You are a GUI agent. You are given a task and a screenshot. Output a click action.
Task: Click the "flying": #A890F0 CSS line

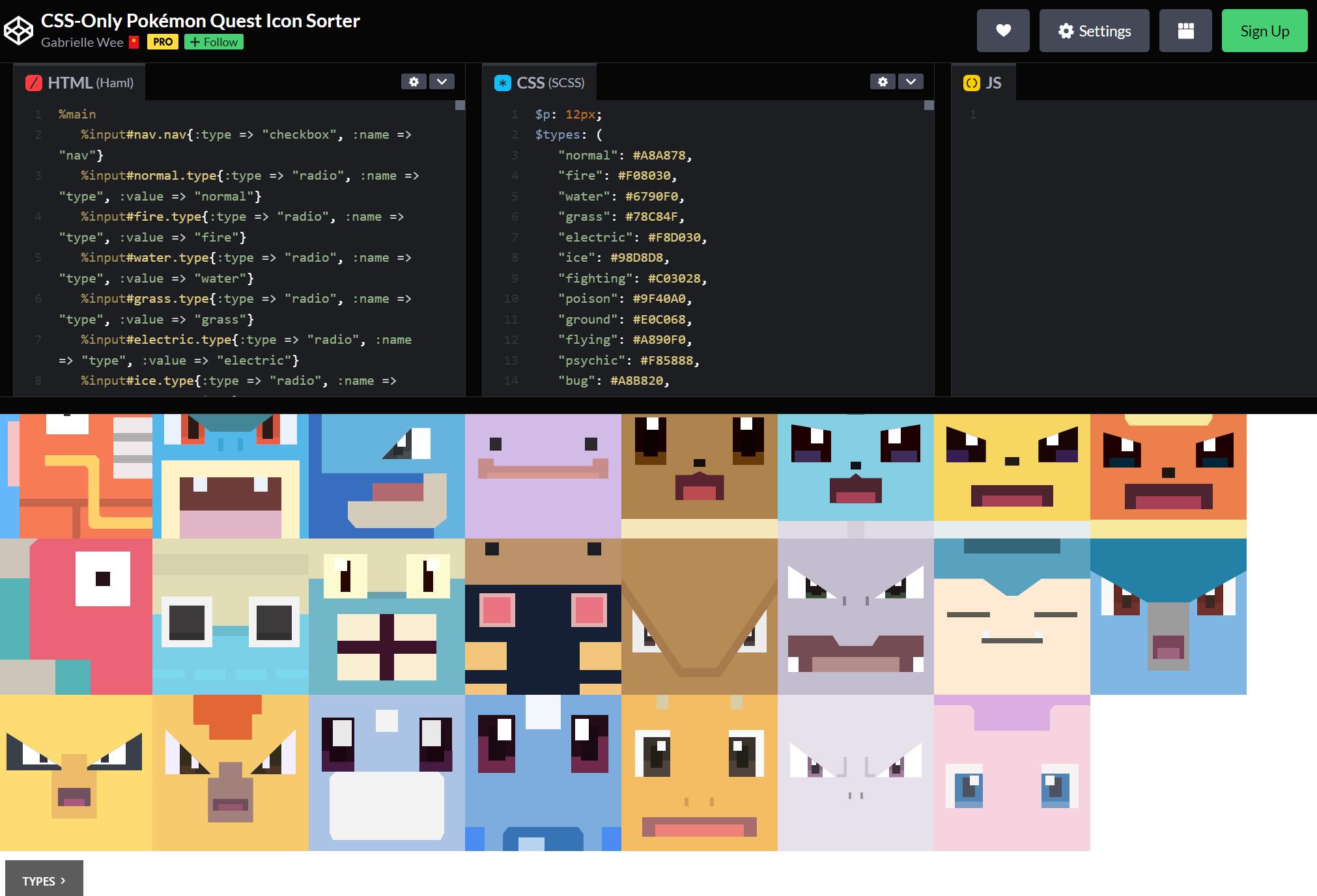(625, 340)
